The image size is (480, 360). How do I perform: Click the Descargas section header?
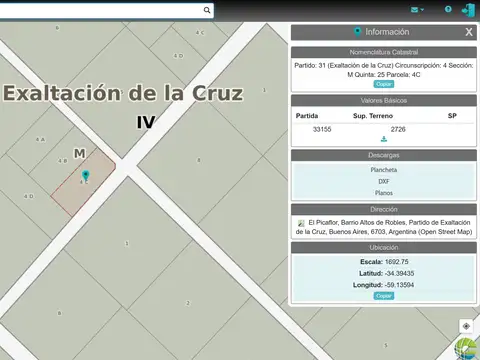click(x=384, y=155)
